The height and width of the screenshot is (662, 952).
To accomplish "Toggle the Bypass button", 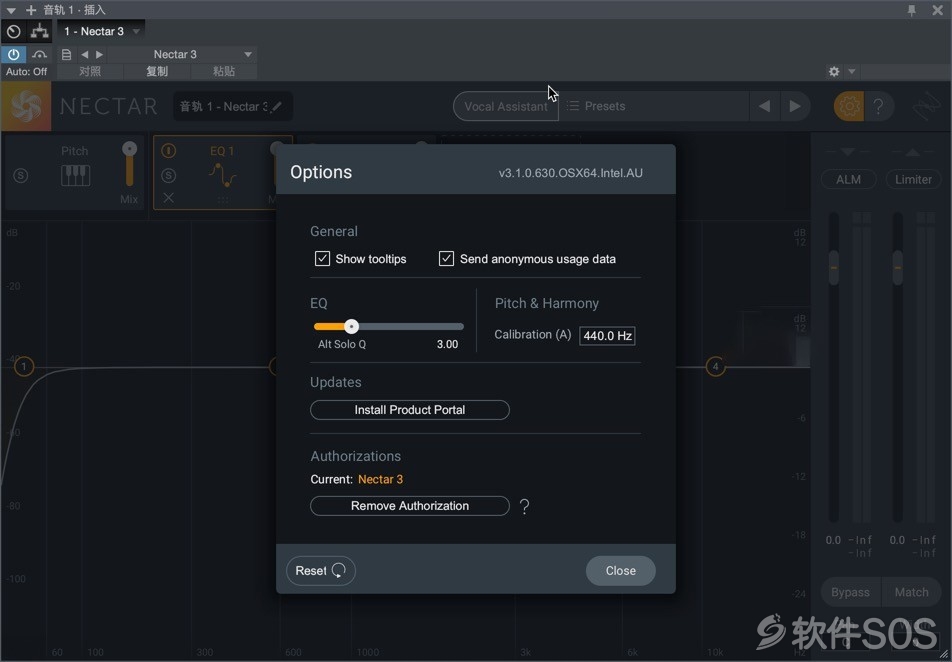I will click(850, 592).
